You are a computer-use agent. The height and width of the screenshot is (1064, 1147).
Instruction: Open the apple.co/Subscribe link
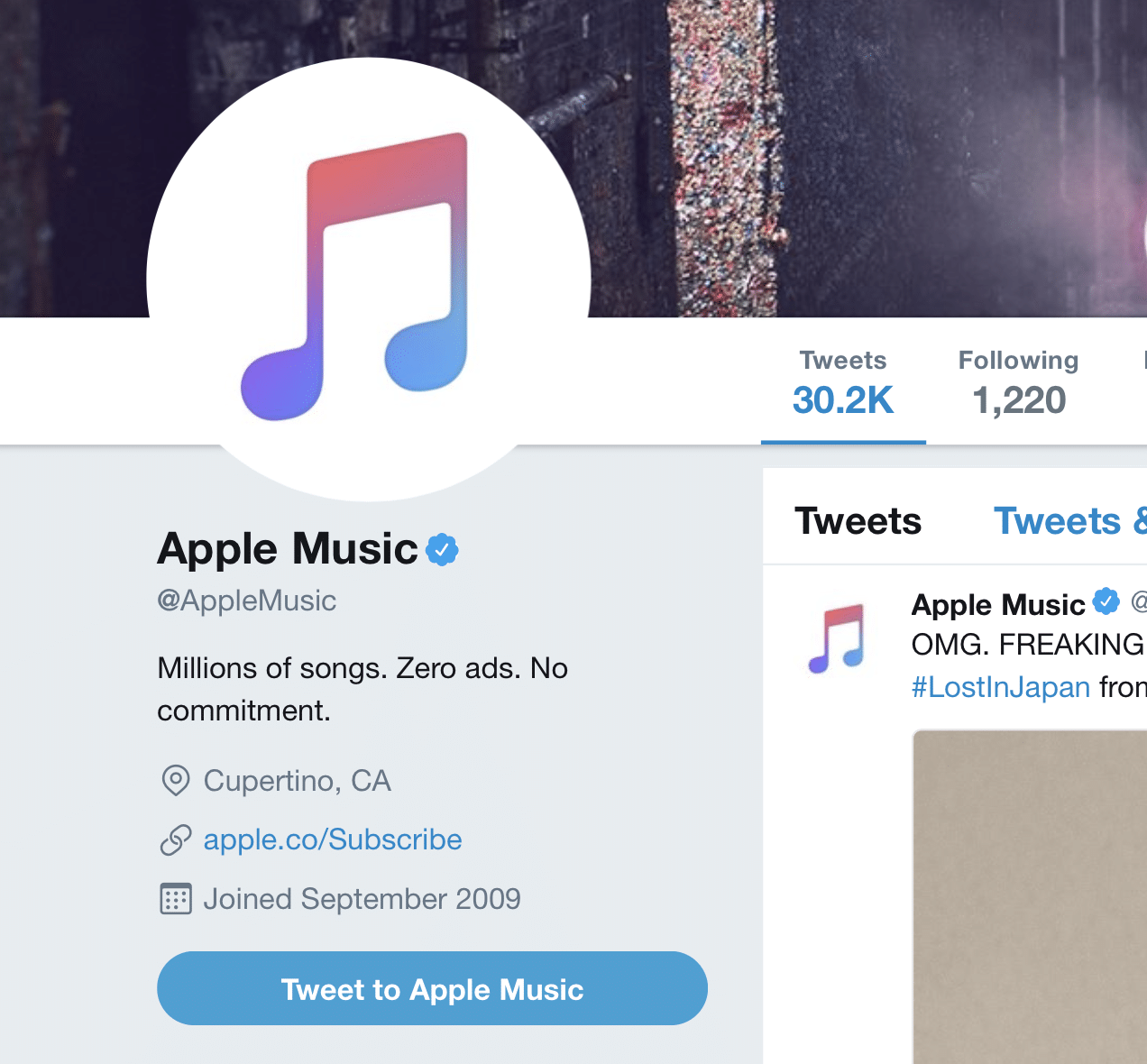(x=333, y=839)
